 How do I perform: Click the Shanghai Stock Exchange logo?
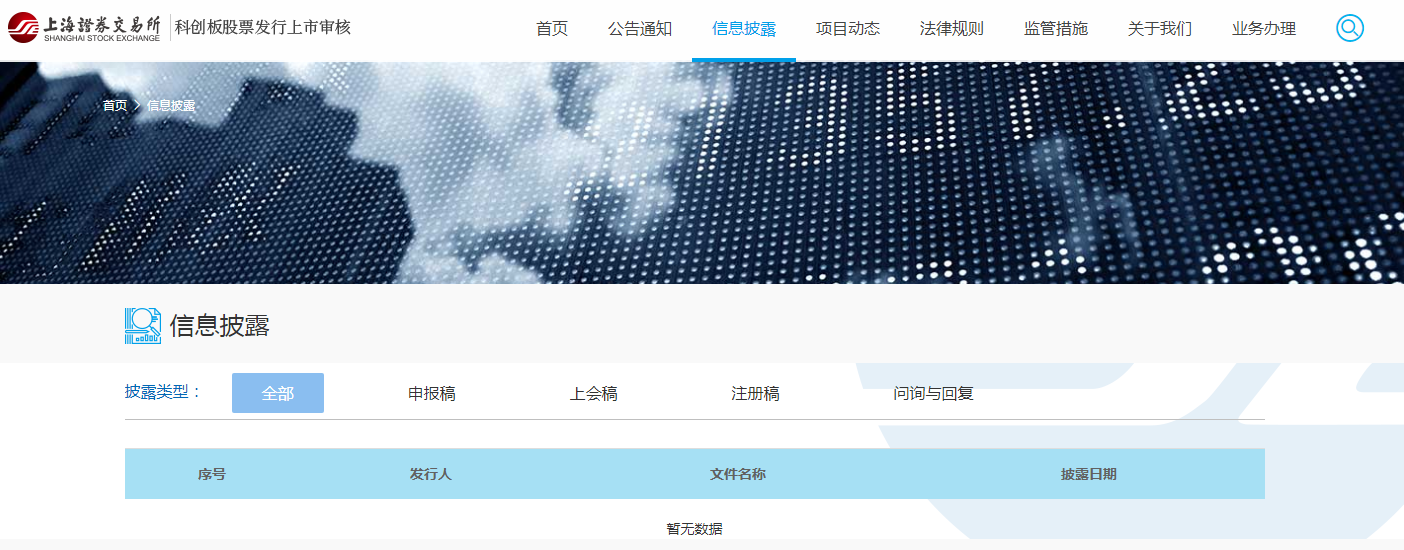pyautogui.click(x=84, y=28)
